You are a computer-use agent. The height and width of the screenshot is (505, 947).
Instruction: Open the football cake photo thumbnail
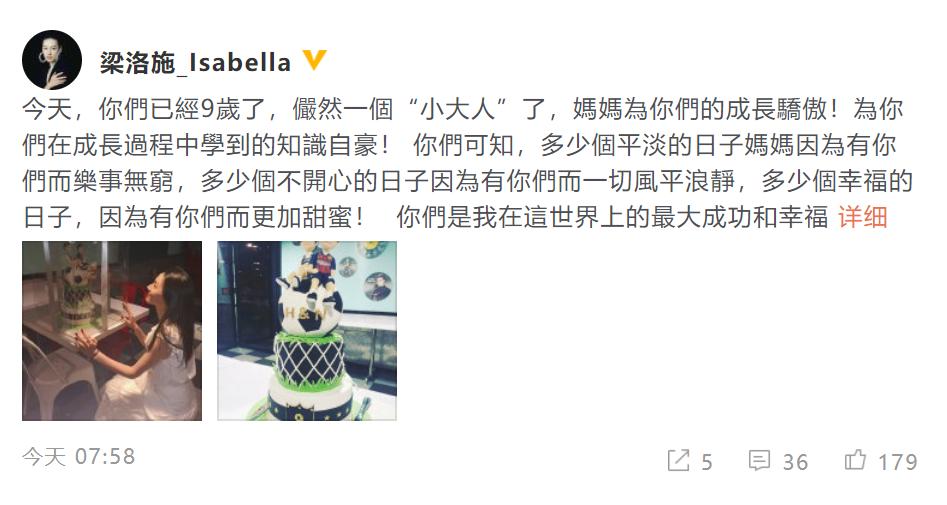coord(307,330)
